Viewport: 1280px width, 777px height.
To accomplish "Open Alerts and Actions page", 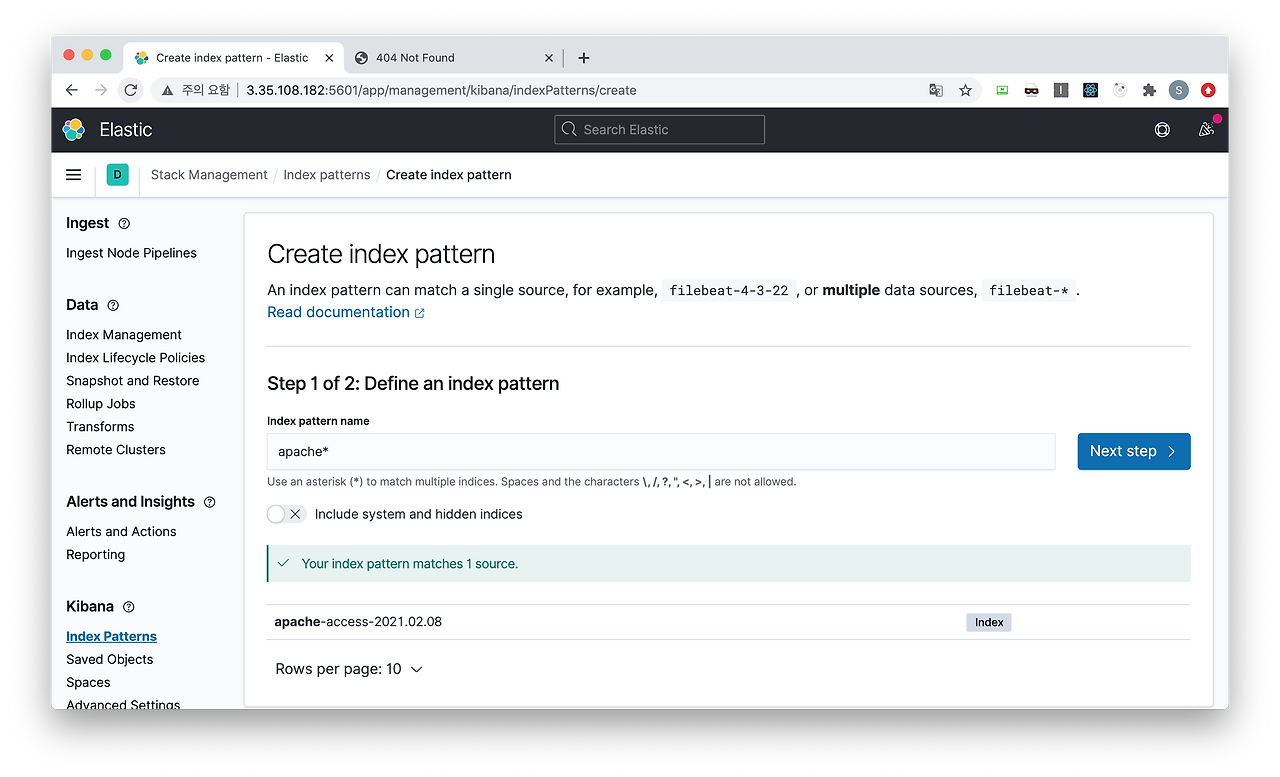I will [x=121, y=532].
